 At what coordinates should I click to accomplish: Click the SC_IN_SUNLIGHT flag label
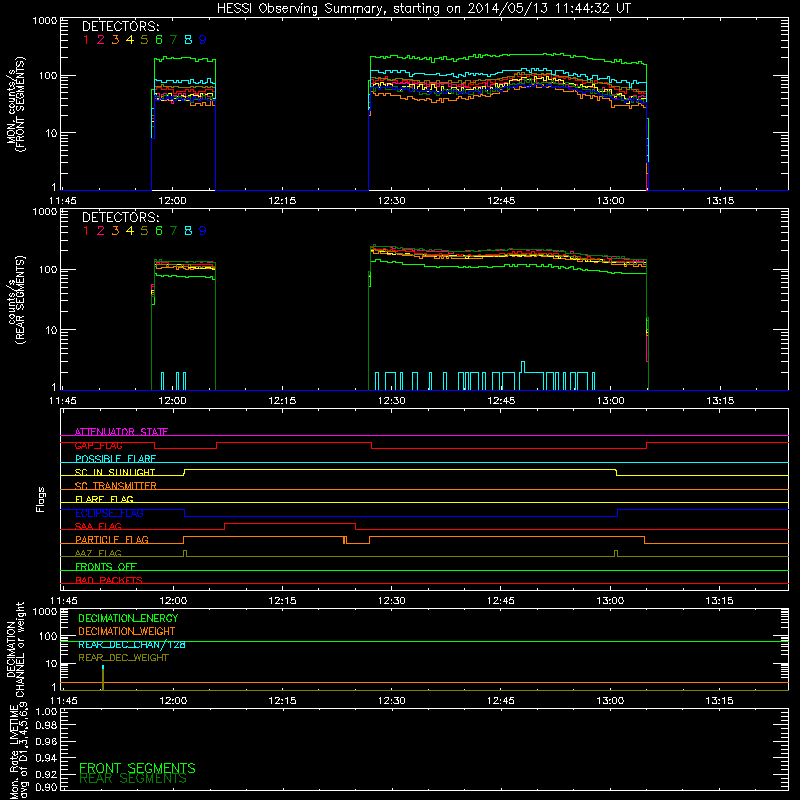(x=115, y=472)
